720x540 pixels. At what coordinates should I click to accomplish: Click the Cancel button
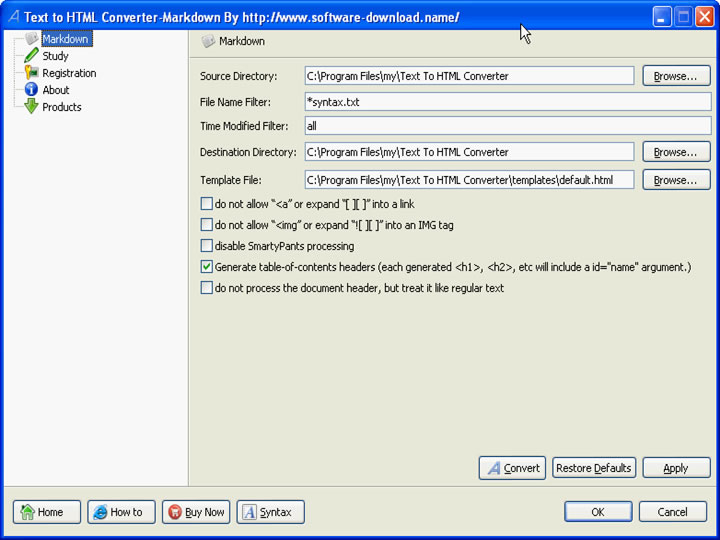coord(673,512)
